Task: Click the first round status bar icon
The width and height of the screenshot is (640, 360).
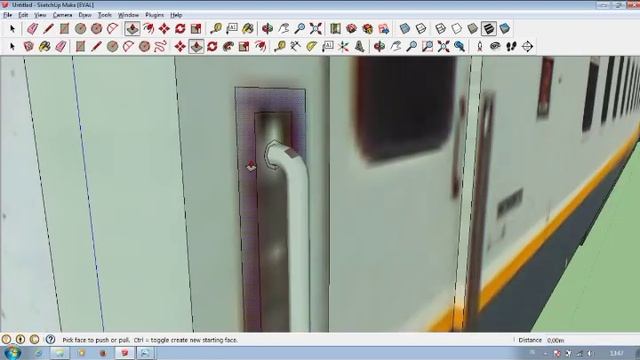Action: pyautogui.click(x=6, y=339)
